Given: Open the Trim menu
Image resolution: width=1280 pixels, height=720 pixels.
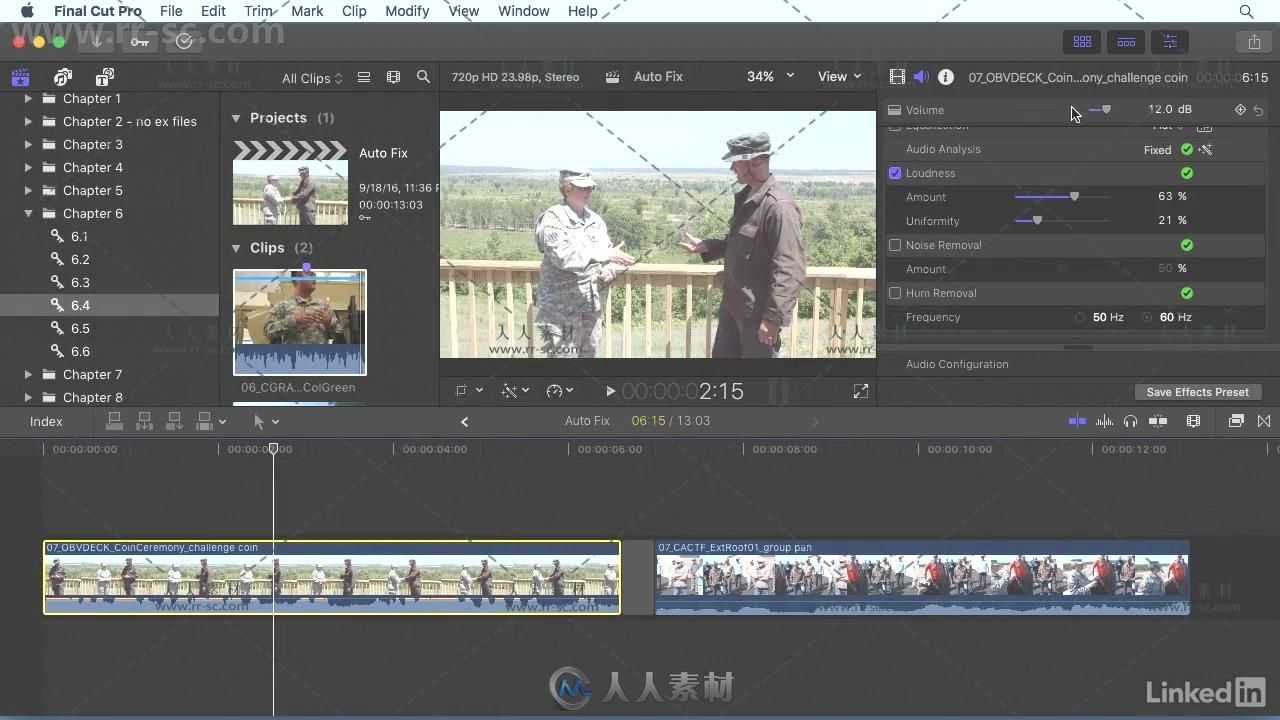Looking at the screenshot, I should 258,11.
